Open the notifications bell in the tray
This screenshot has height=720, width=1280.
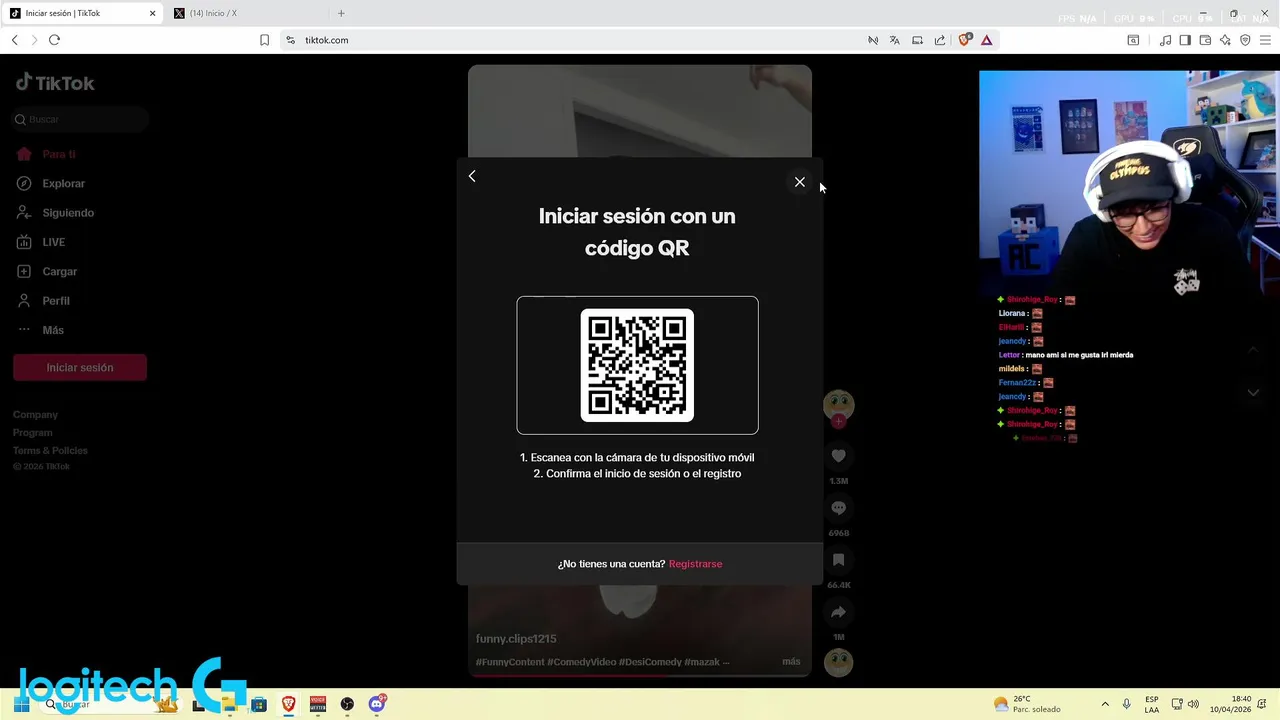click(x=1263, y=704)
